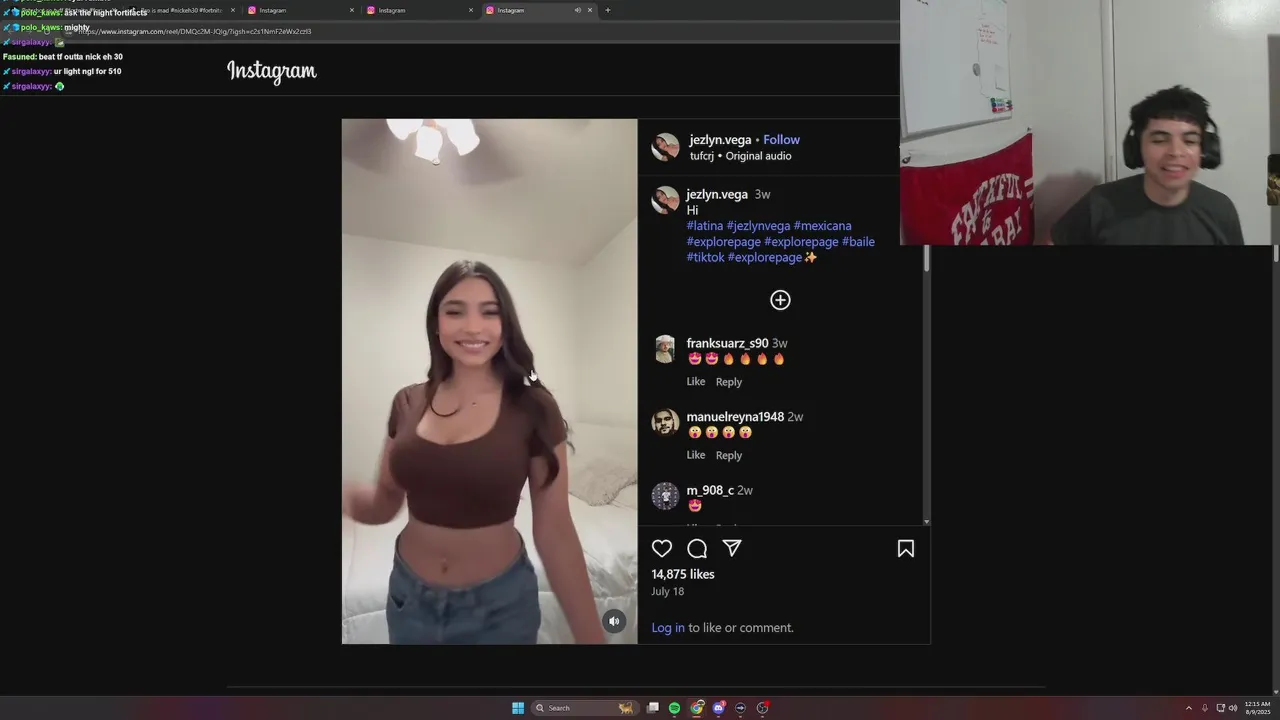Click the reel video to pause

tap(489, 381)
